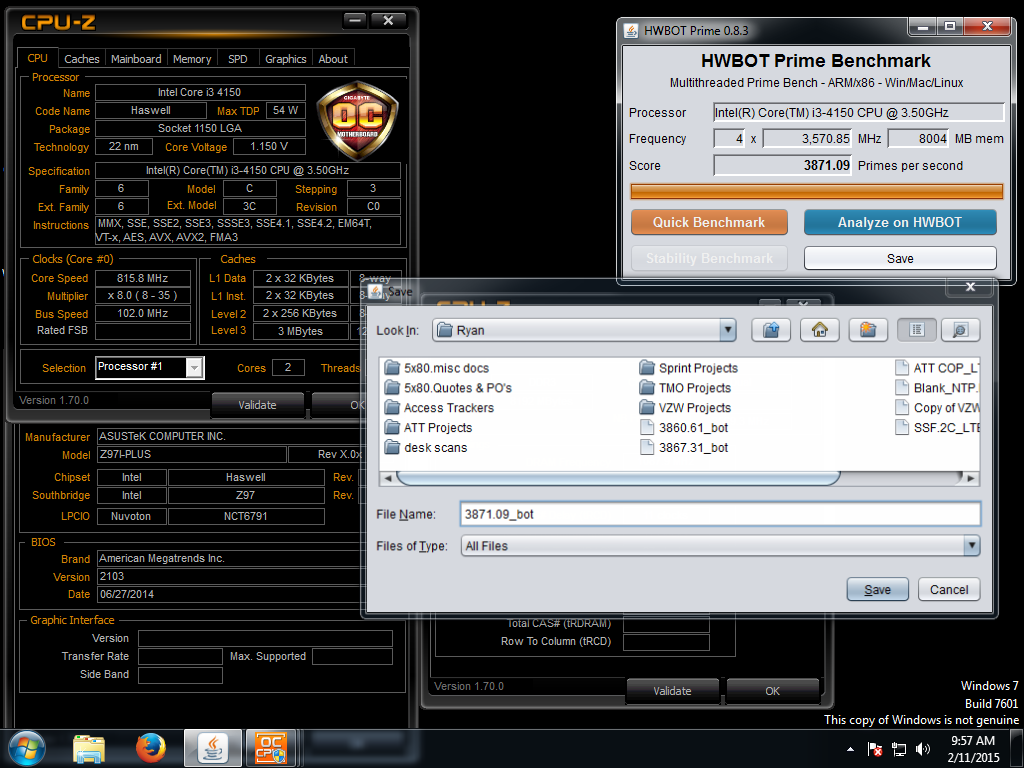
Task: Expand the Look In folder dropdown
Action: click(x=728, y=330)
